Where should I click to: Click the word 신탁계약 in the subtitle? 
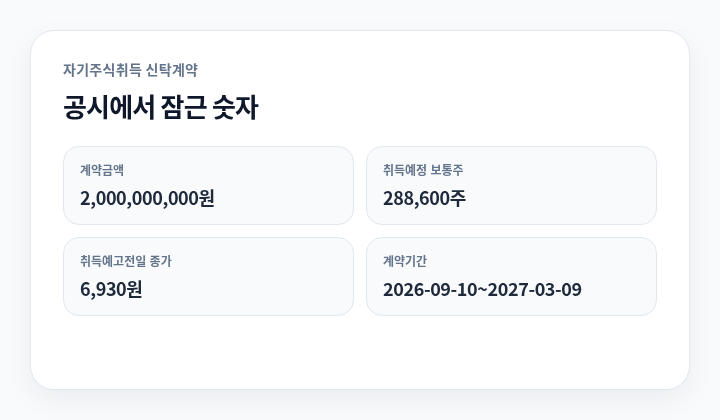(x=172, y=70)
